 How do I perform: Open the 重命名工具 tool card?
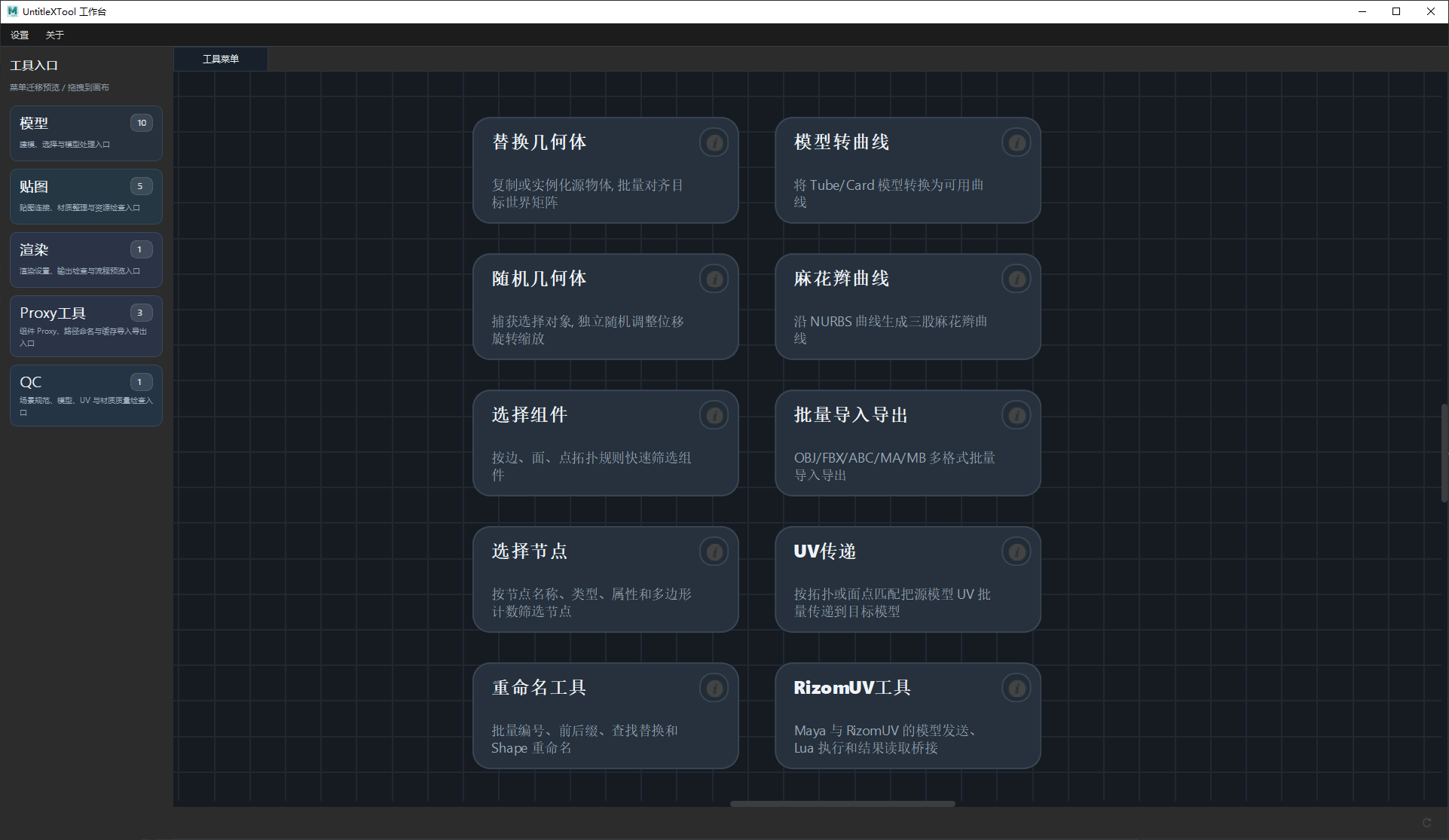[605, 716]
